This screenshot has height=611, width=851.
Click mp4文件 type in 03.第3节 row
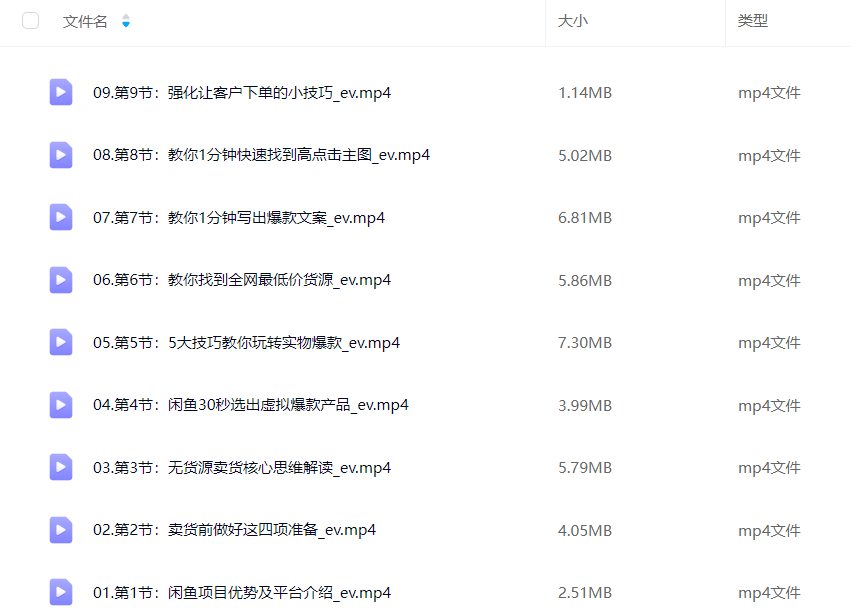pos(769,467)
